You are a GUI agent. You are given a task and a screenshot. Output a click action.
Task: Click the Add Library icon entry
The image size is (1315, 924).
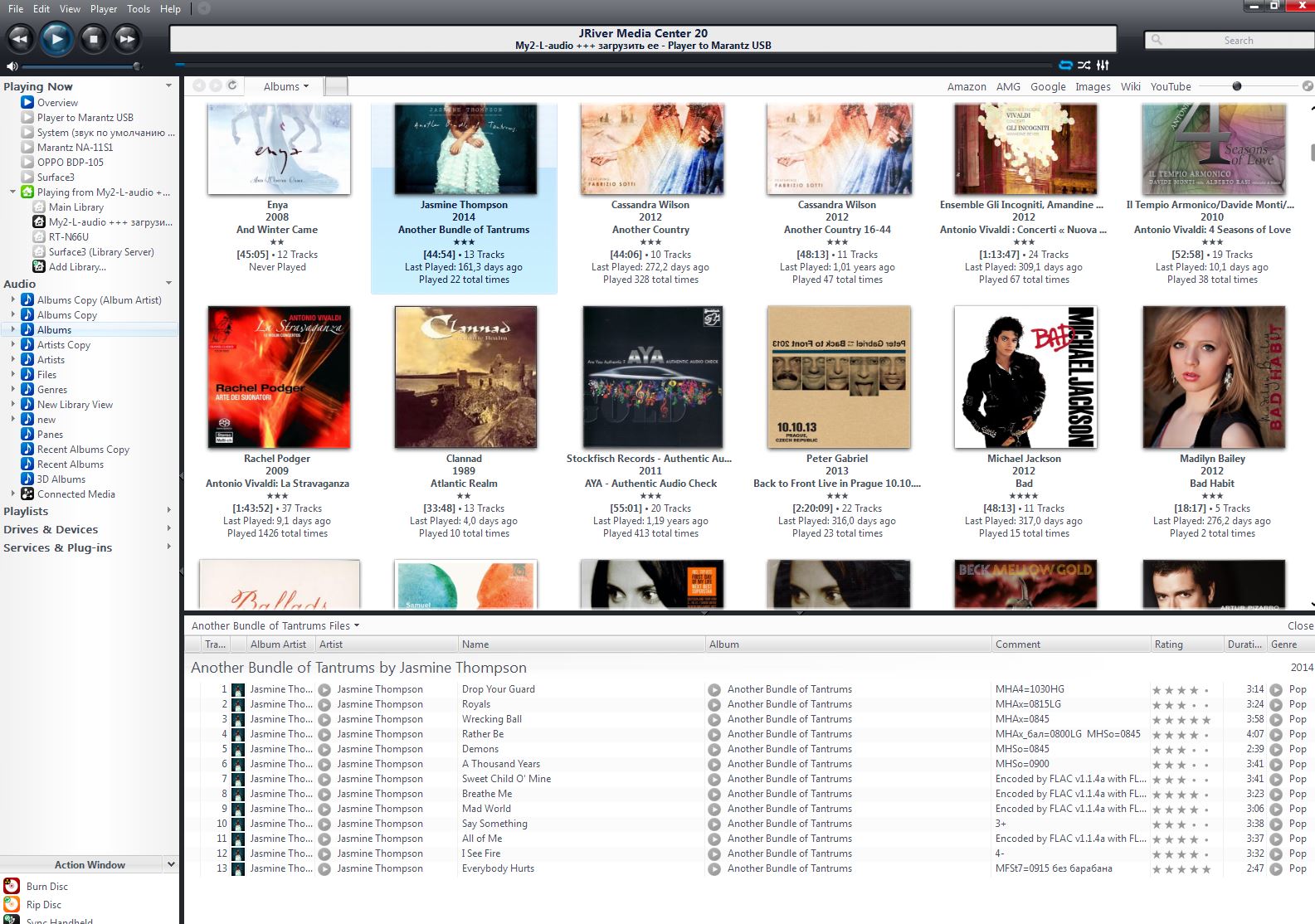(x=39, y=267)
